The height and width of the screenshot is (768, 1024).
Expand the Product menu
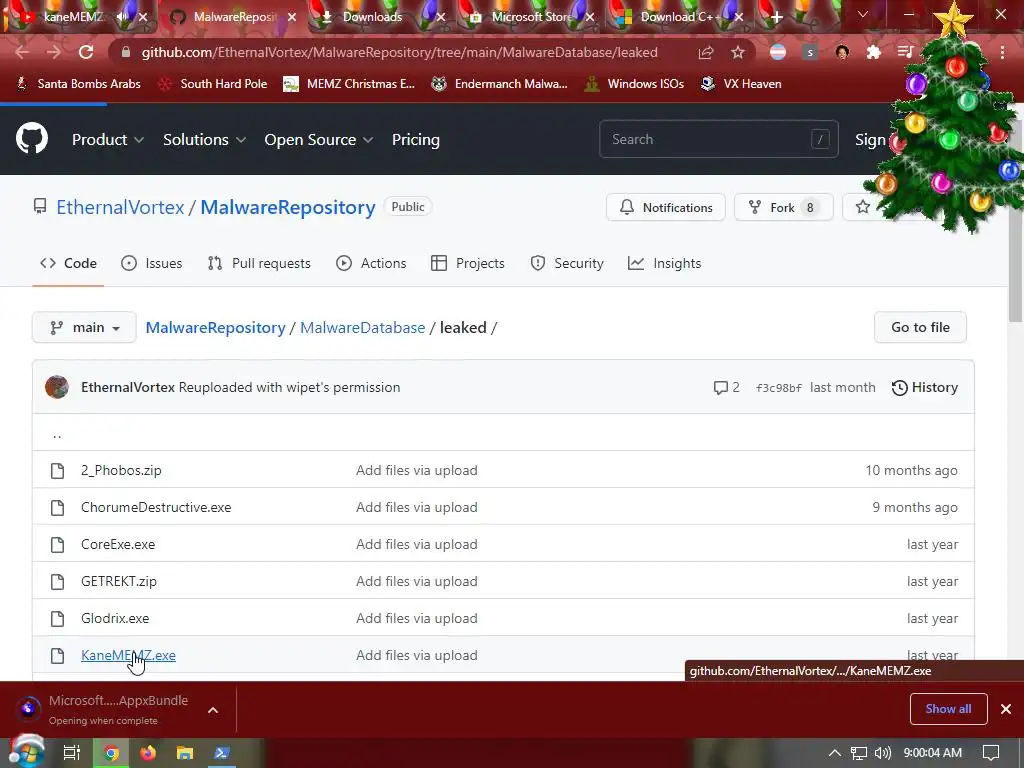pyautogui.click(x=108, y=140)
